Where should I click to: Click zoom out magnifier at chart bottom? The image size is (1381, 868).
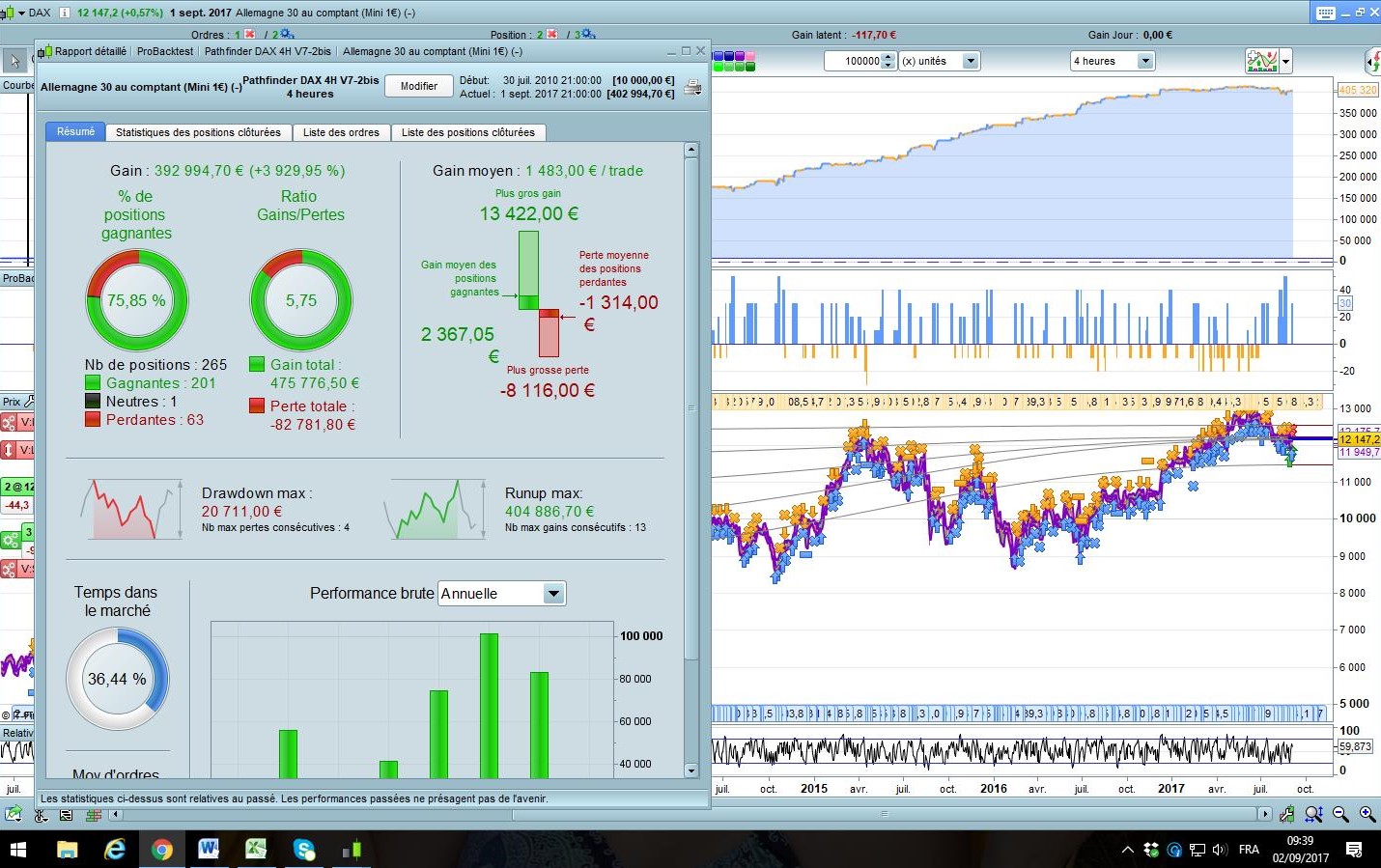point(1340,814)
